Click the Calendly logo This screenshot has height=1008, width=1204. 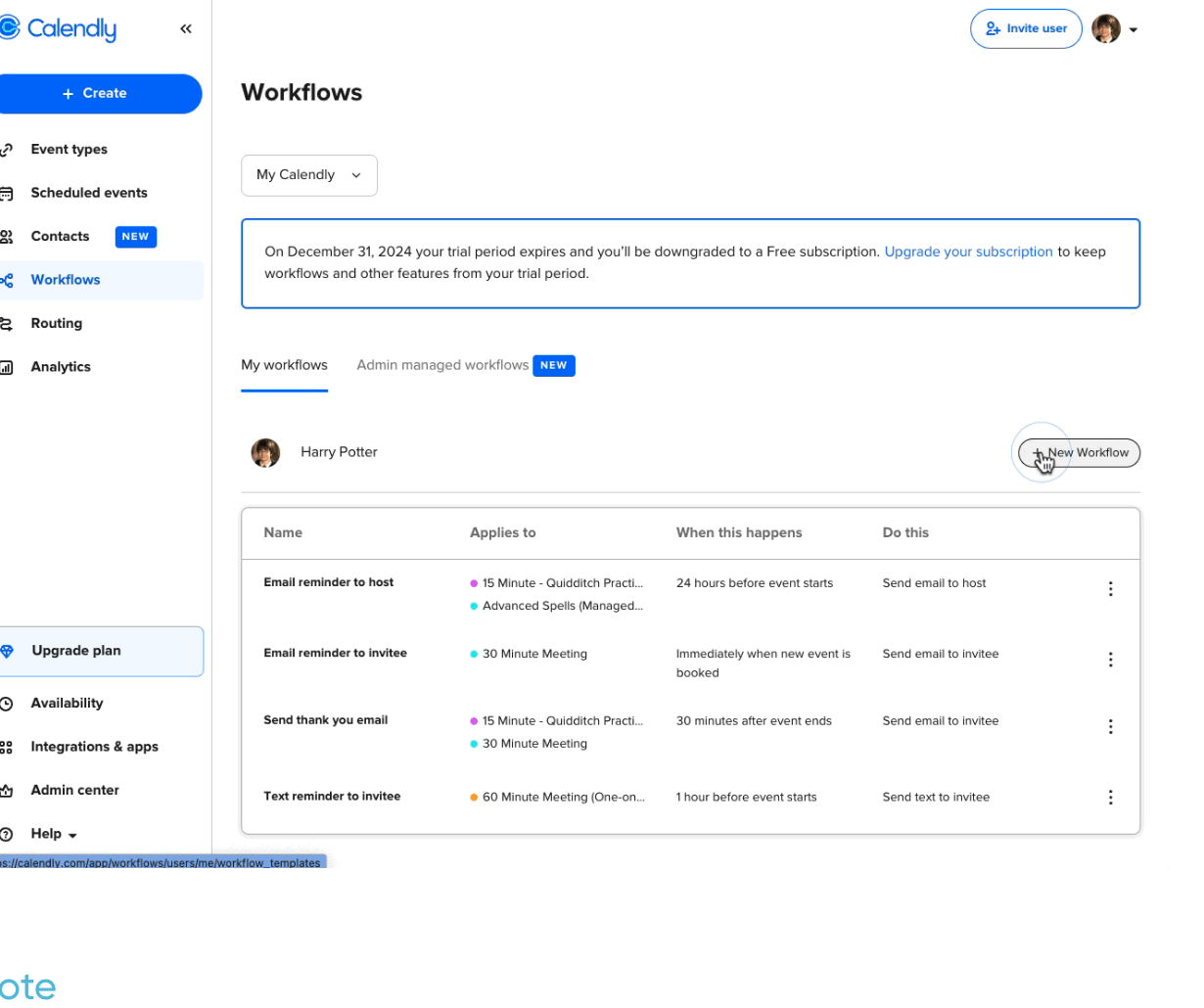pos(59,28)
